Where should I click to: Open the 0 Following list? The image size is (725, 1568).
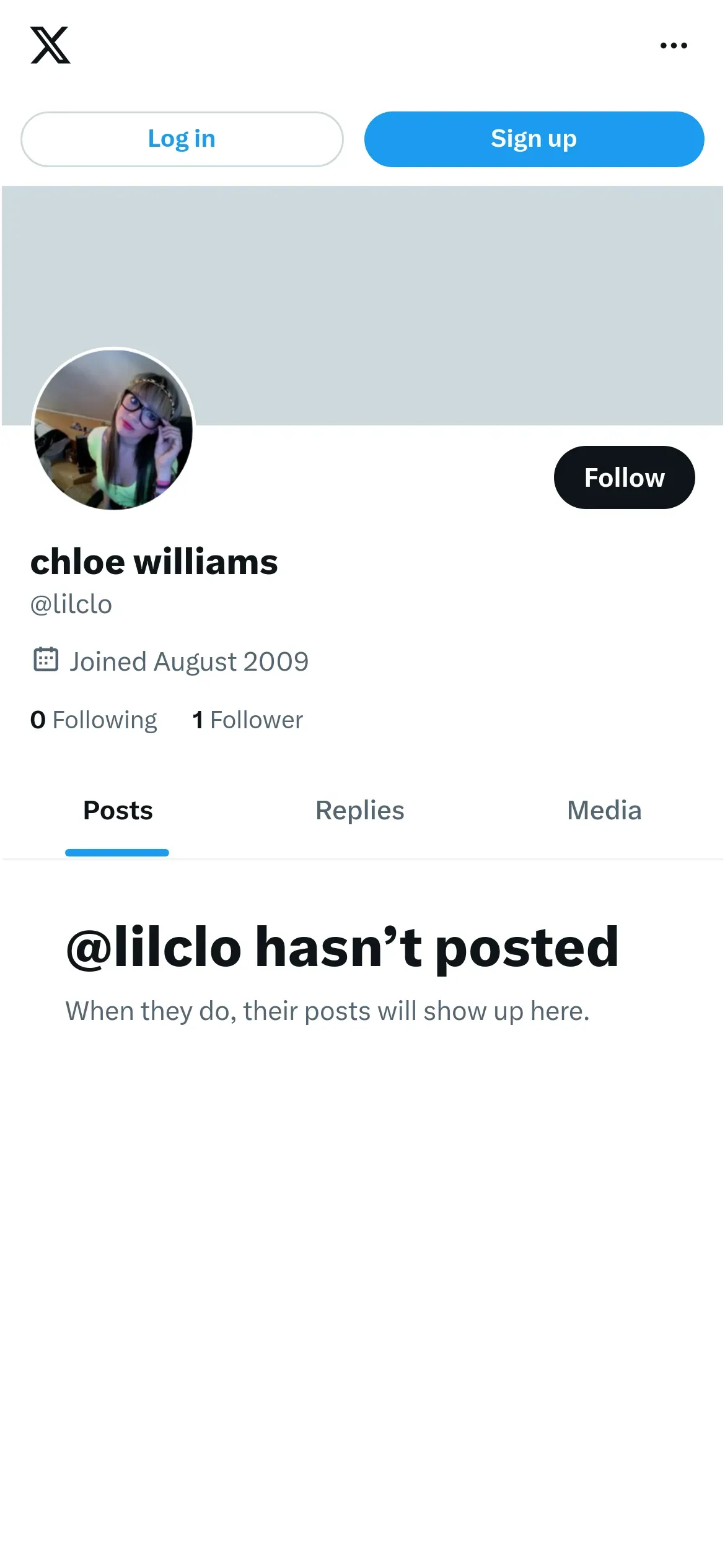[x=94, y=720]
